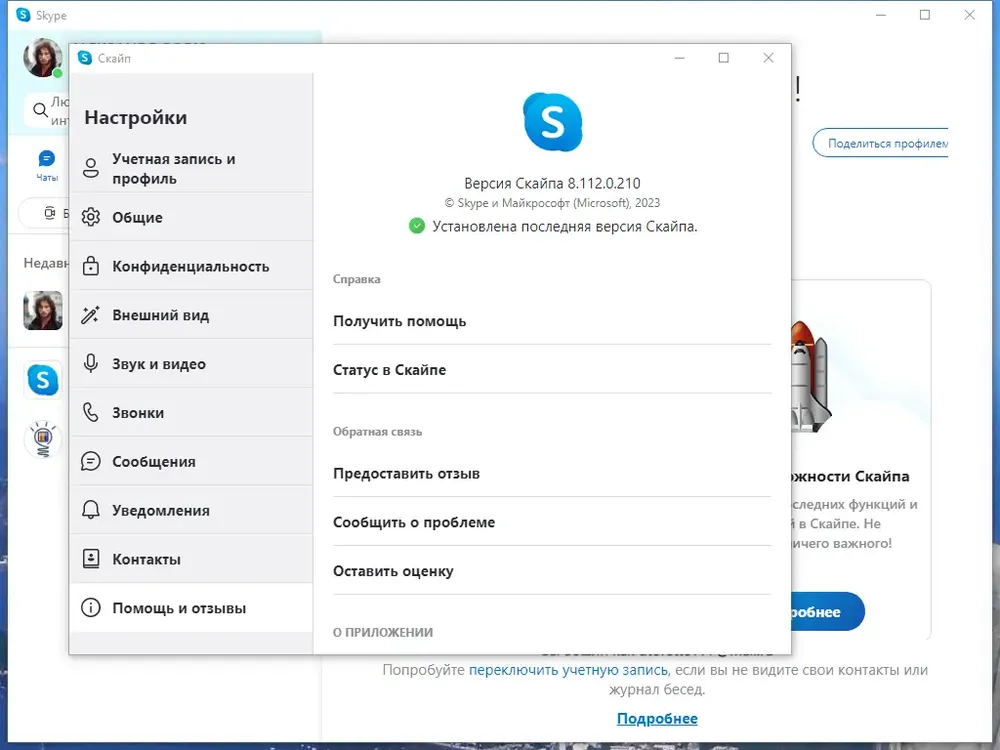The height and width of the screenshot is (750, 1000).
Task: Click the green checkmark update status icon
Action: click(416, 226)
